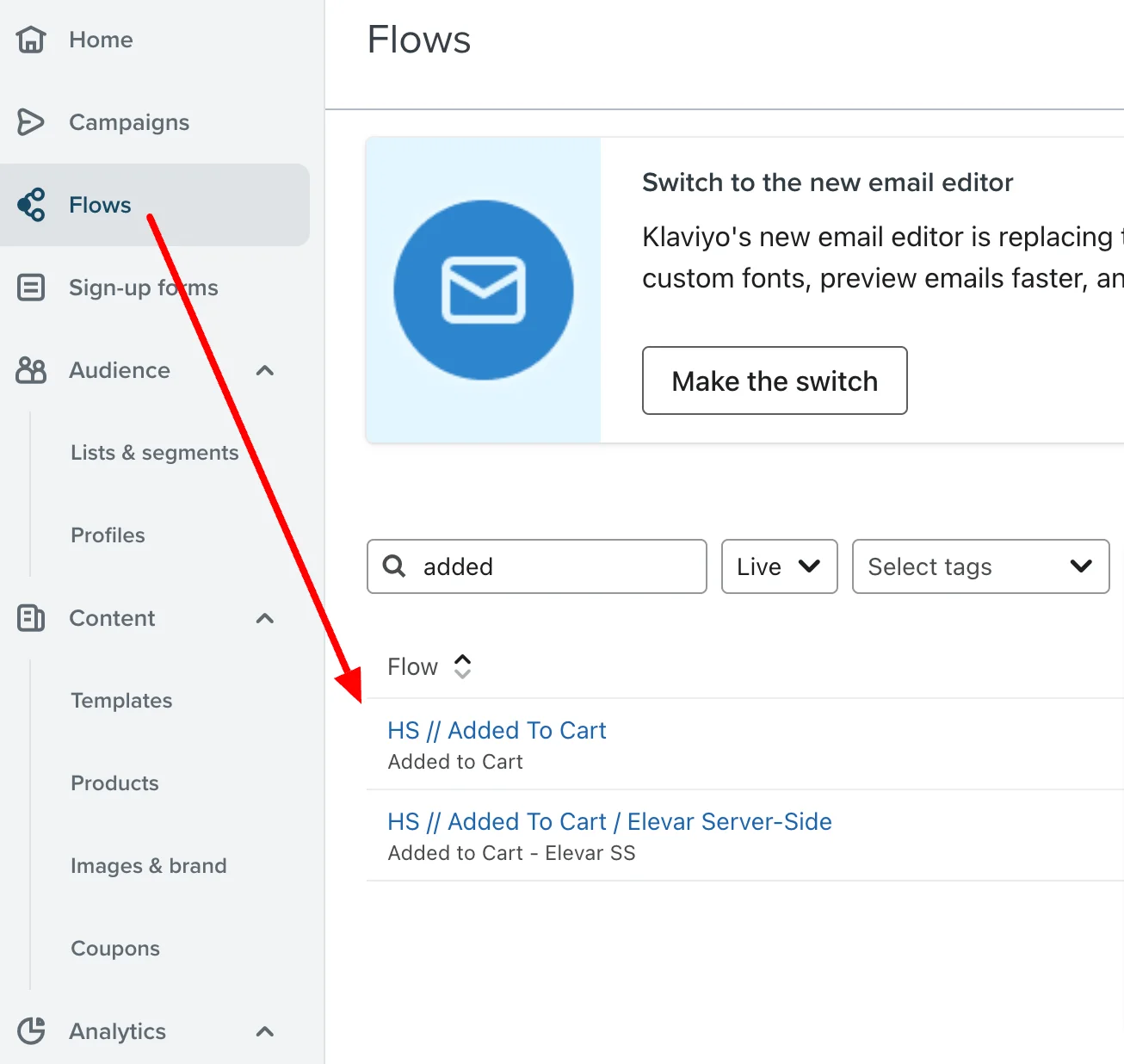Click the flow search field containing 'added'
This screenshot has height=1064, width=1124.
tap(537, 566)
